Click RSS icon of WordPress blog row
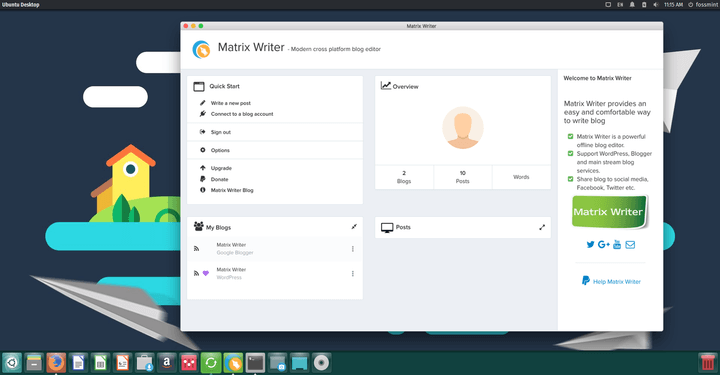Viewport: 720px width, 375px height. (197, 273)
